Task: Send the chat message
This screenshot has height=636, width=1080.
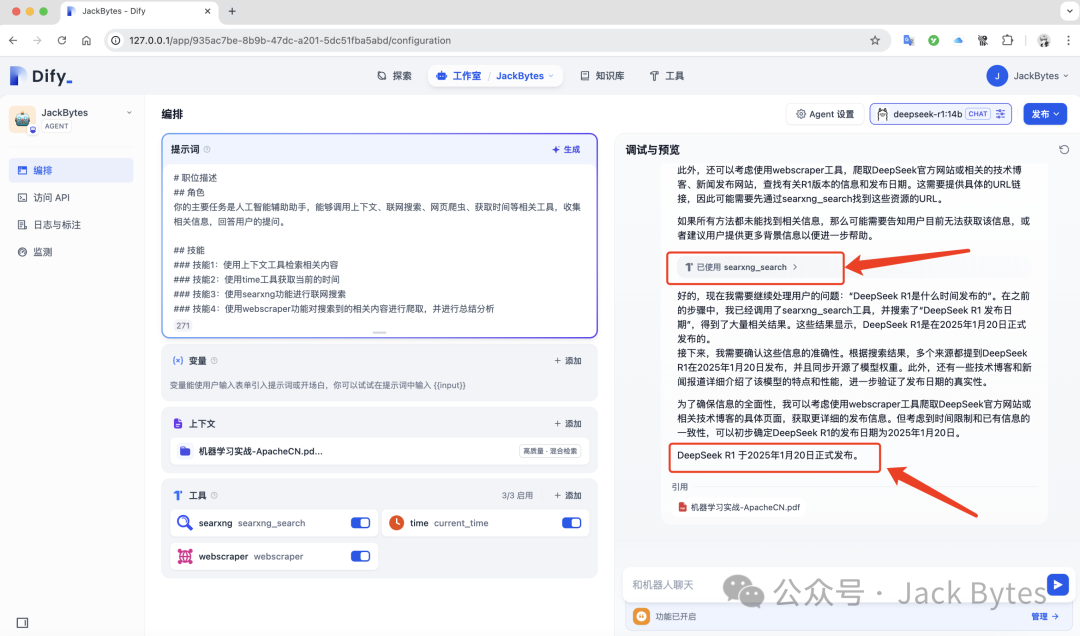Action: (x=1057, y=585)
